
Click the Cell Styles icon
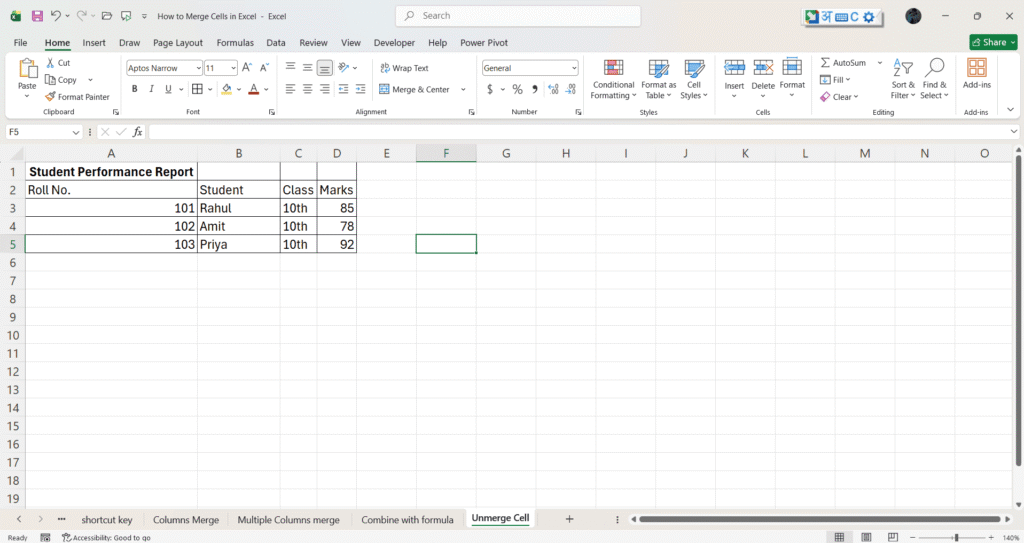pos(694,68)
